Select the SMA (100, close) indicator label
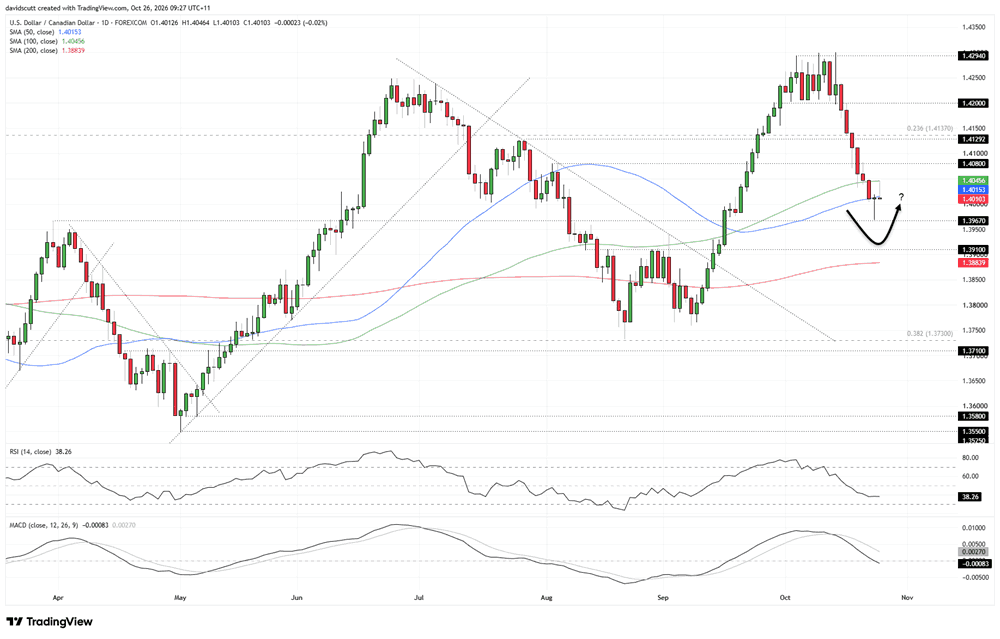This screenshot has height=639, width=1000. 33,41
